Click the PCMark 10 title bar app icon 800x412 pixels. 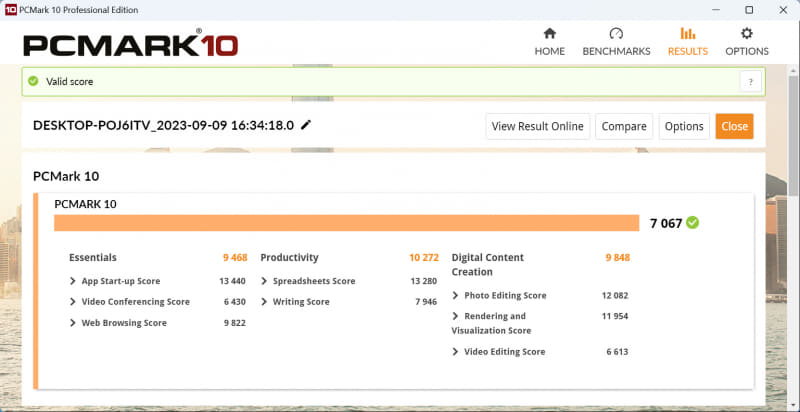tap(11, 10)
